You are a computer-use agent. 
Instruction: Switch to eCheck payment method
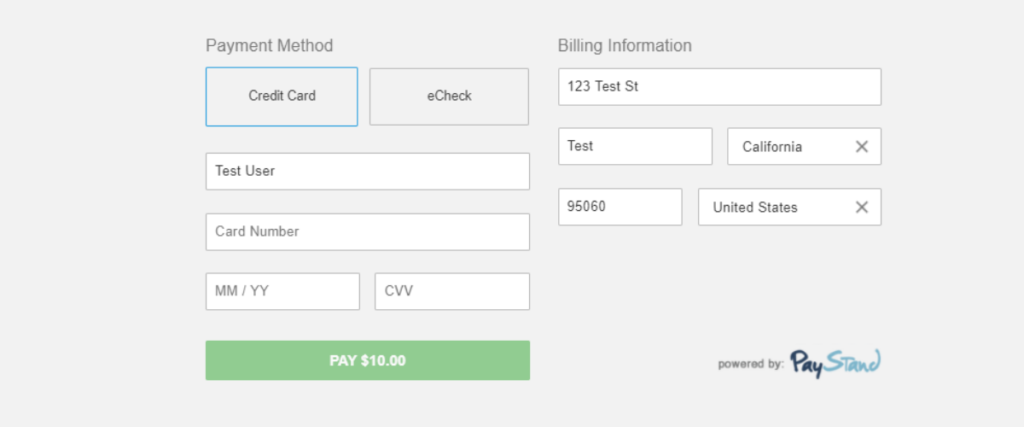pos(449,96)
